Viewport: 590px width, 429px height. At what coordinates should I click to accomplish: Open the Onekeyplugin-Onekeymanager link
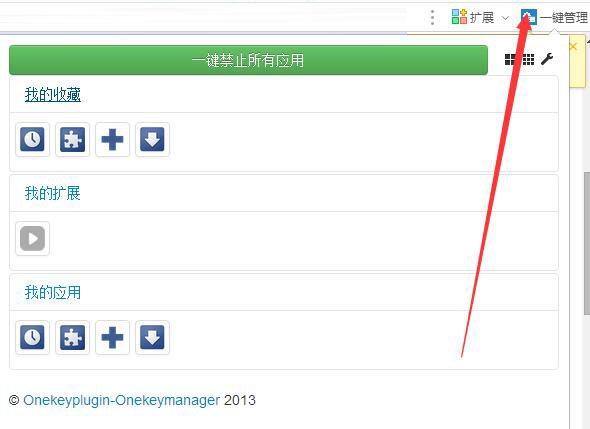[122, 400]
